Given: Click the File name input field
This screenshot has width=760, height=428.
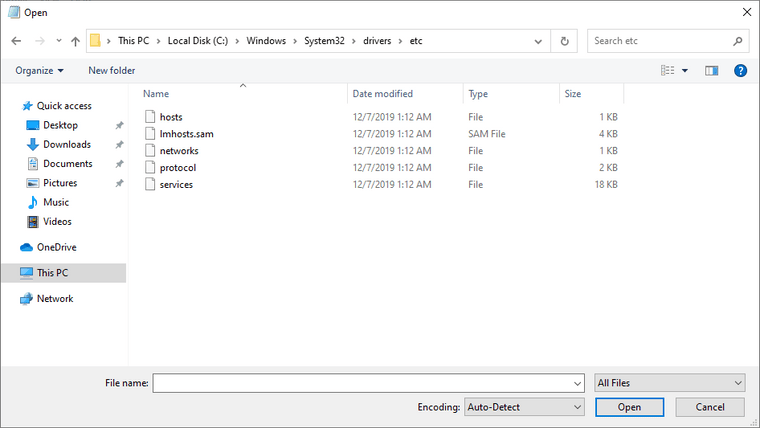Looking at the screenshot, I should 368,383.
